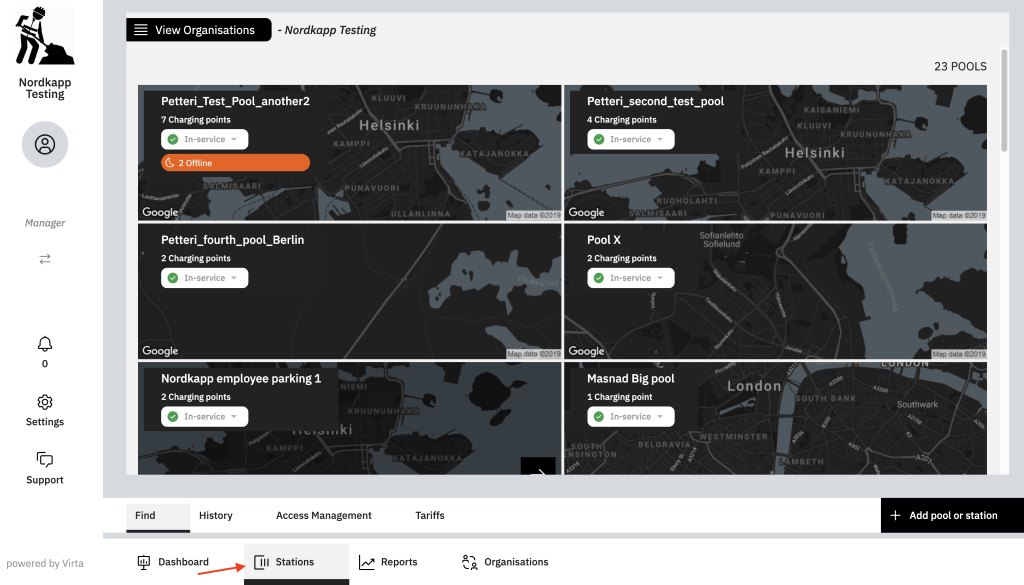Click Add pool or station button
The width and height of the screenshot is (1024, 585).
pyautogui.click(x=952, y=516)
